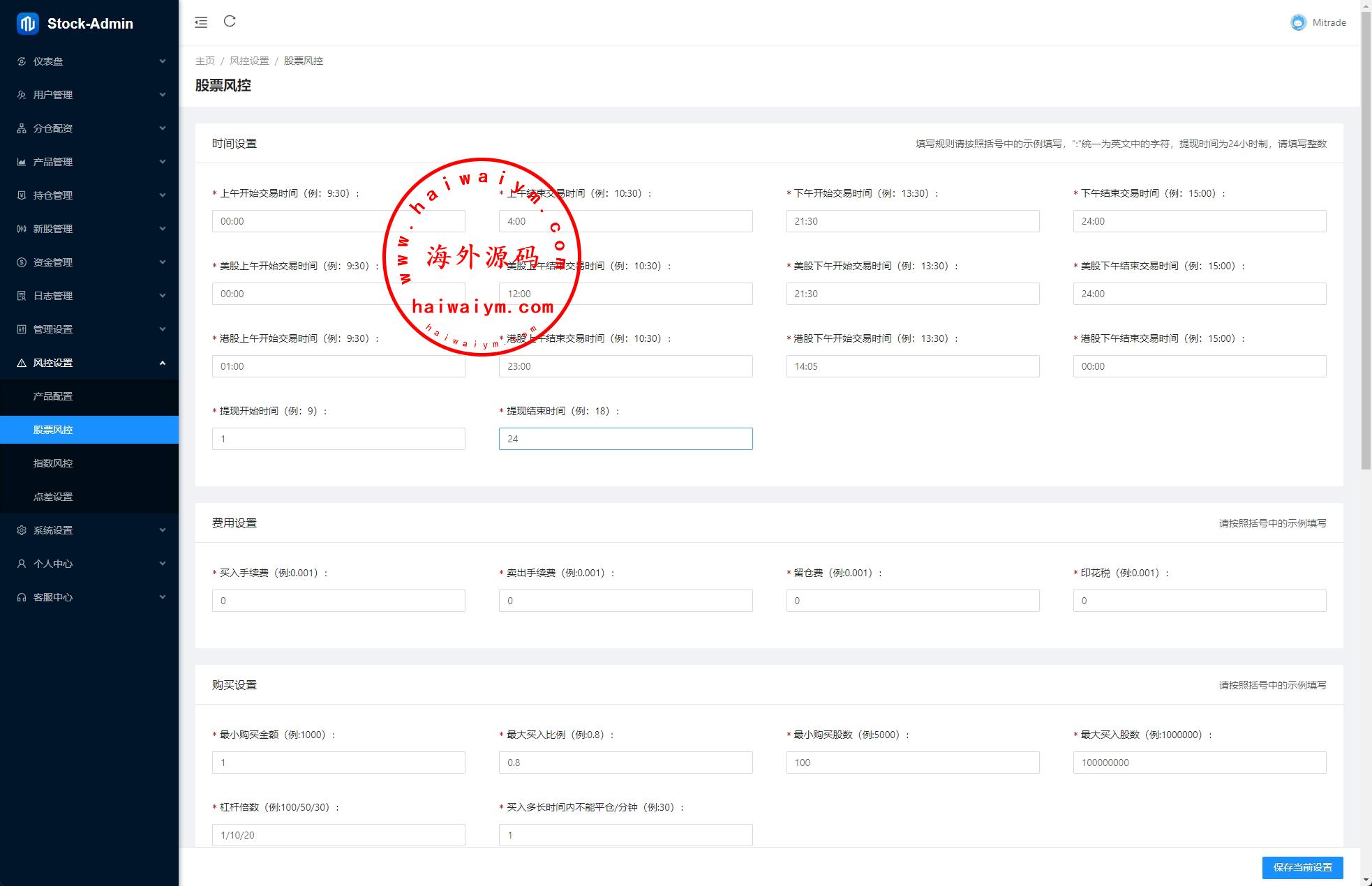Click the 保存当前设置 button

tap(1302, 867)
